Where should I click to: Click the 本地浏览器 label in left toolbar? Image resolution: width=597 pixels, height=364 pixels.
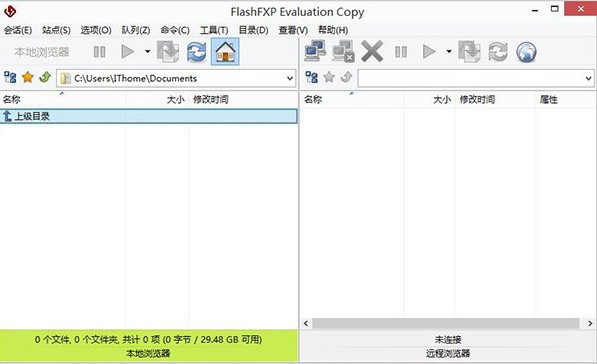click(42, 52)
